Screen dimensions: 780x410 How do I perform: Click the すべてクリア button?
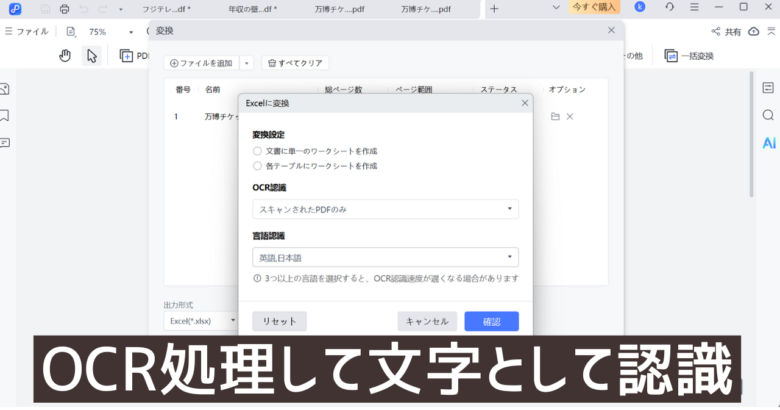click(295, 63)
